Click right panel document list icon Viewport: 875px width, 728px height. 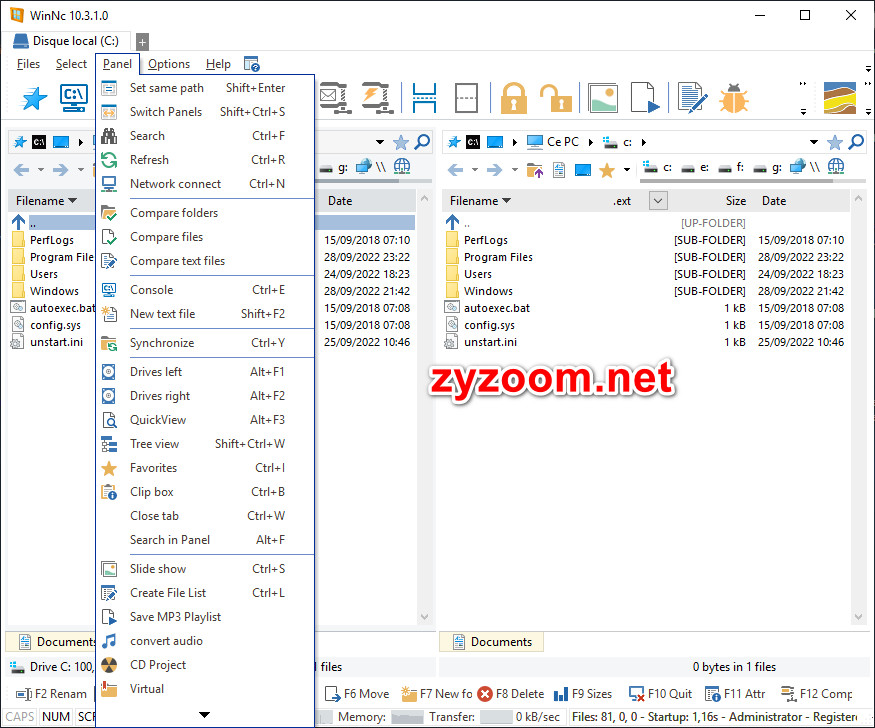click(x=559, y=170)
